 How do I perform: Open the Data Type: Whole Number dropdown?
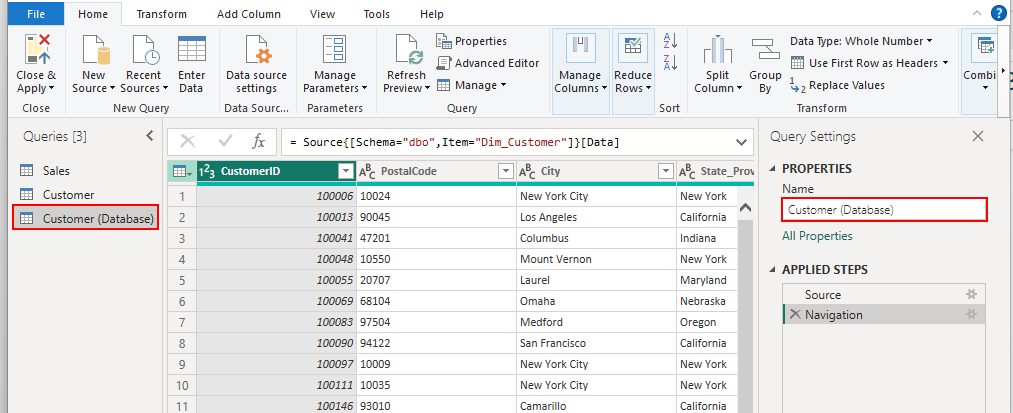point(861,41)
